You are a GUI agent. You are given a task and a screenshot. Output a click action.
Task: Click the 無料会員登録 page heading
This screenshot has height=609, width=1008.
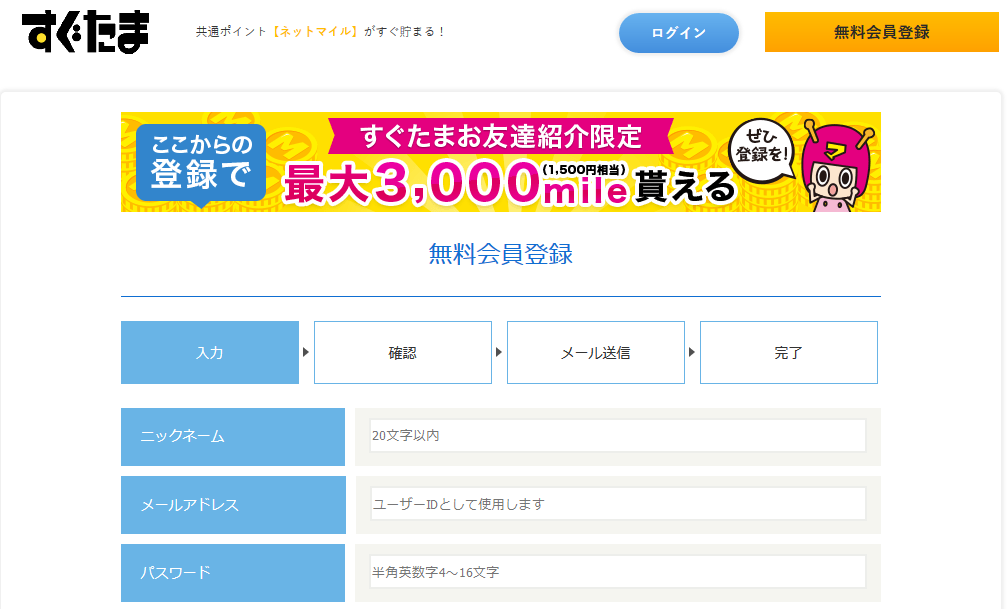501,254
